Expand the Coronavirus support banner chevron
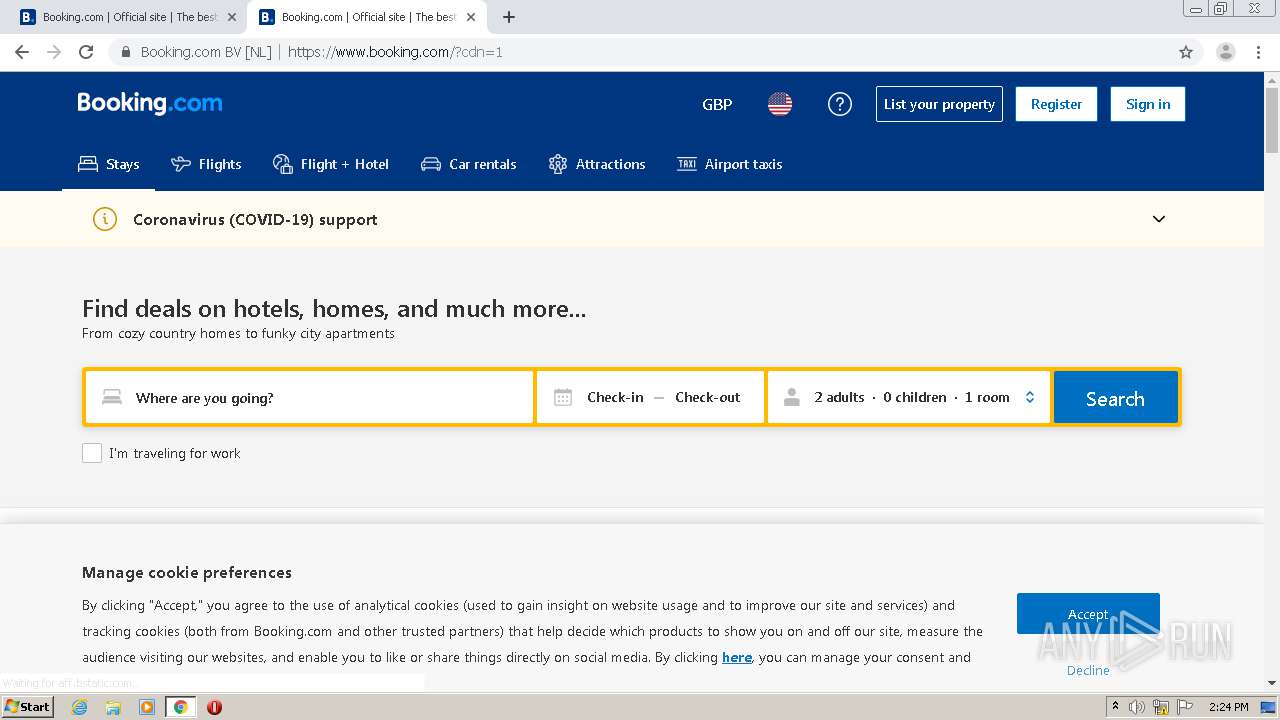The height and width of the screenshot is (720, 1280). point(1159,219)
